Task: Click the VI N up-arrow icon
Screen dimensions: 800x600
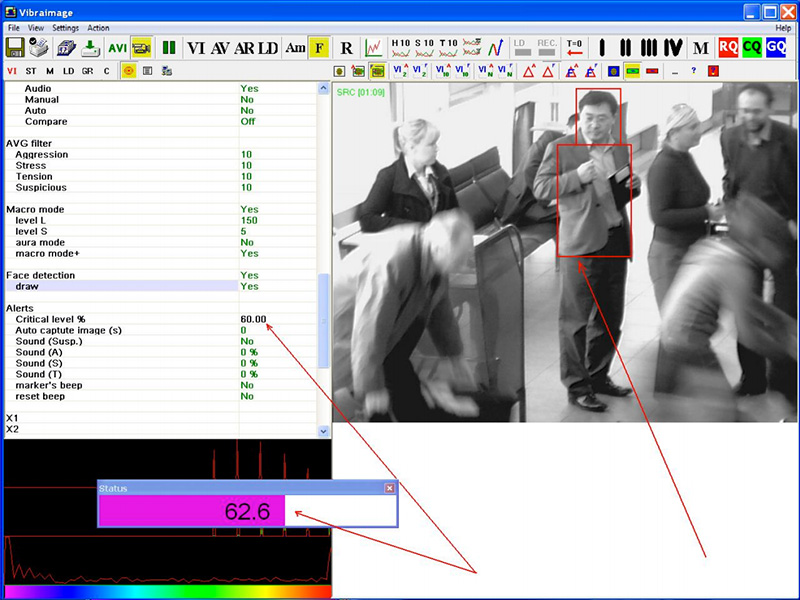Action: click(x=486, y=71)
